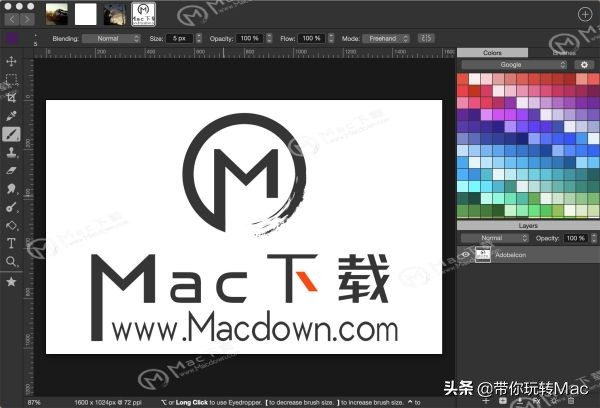Add a new layer with plus icon
600x408 pixels.
(x=486, y=401)
